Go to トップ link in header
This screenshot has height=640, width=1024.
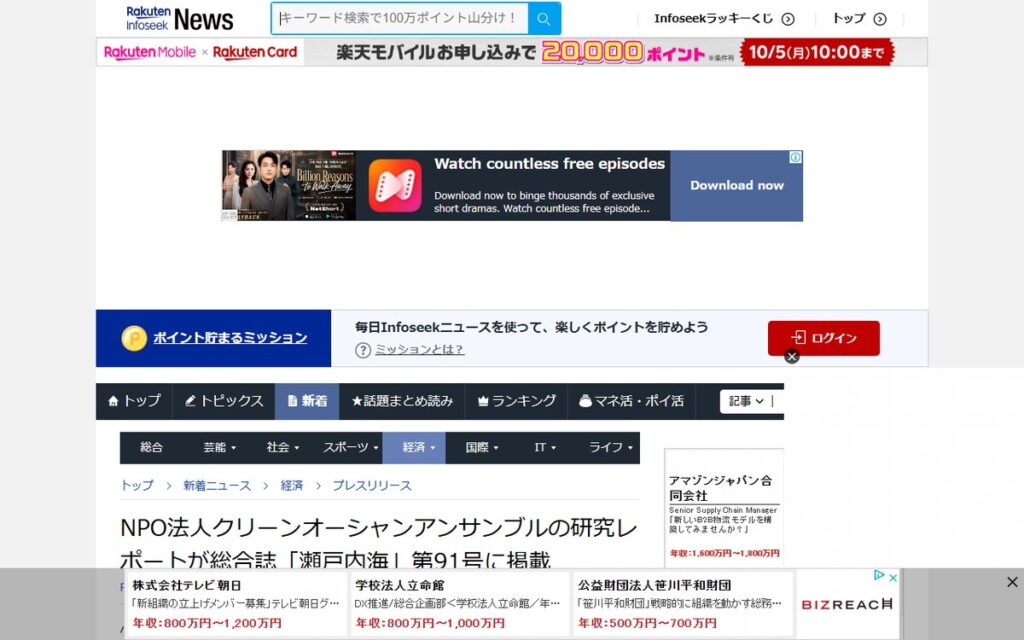pos(848,18)
